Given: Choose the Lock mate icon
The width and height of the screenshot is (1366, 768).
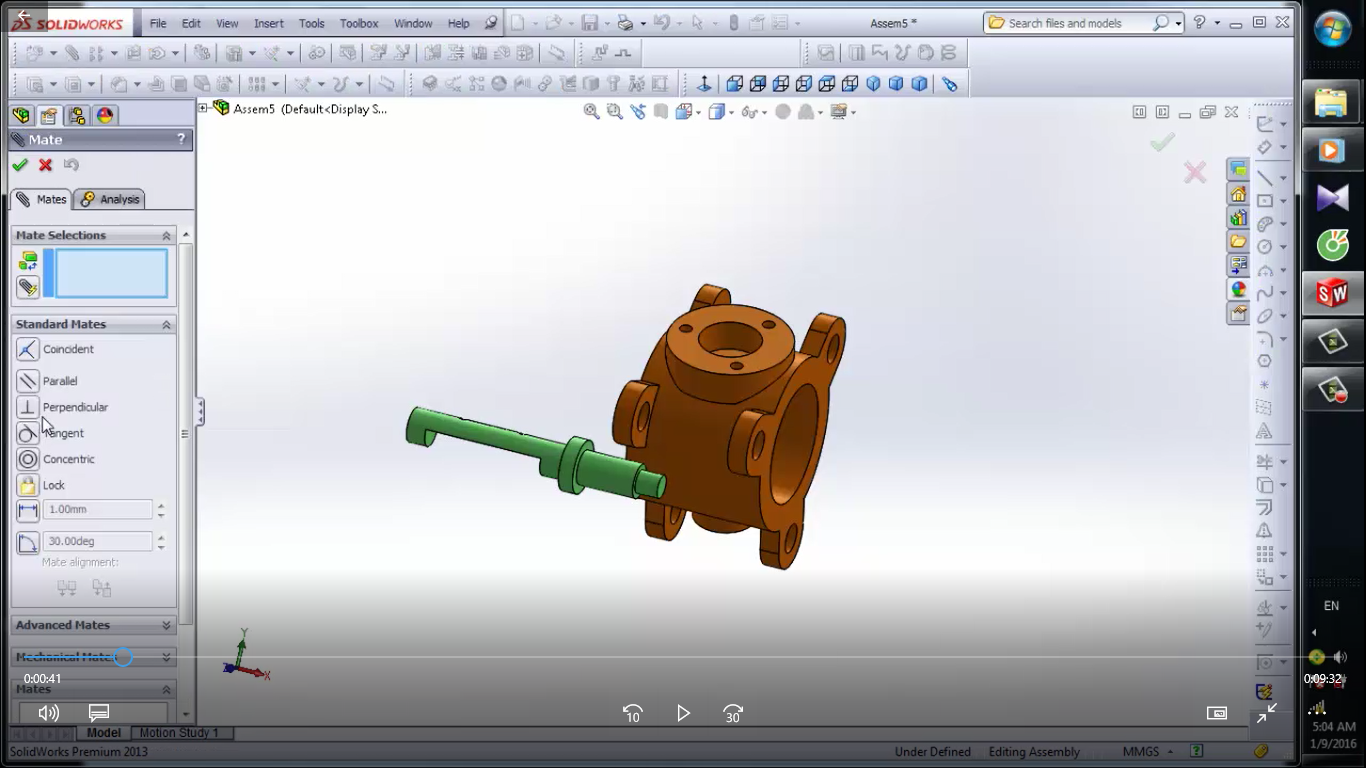Looking at the screenshot, I should tap(28, 485).
